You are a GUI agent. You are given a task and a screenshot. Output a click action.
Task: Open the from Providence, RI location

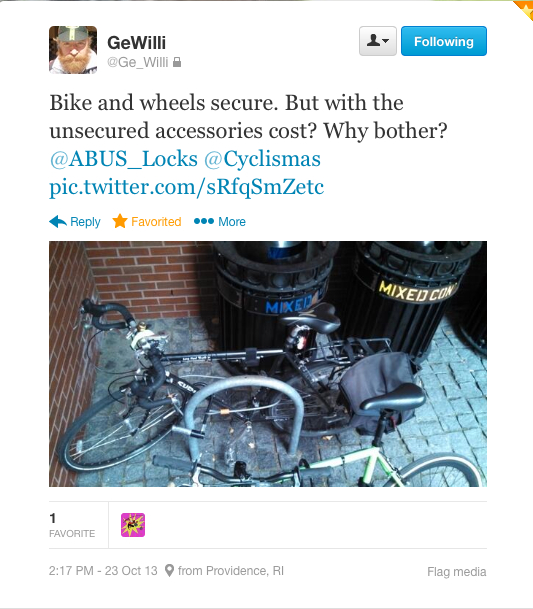point(231,571)
